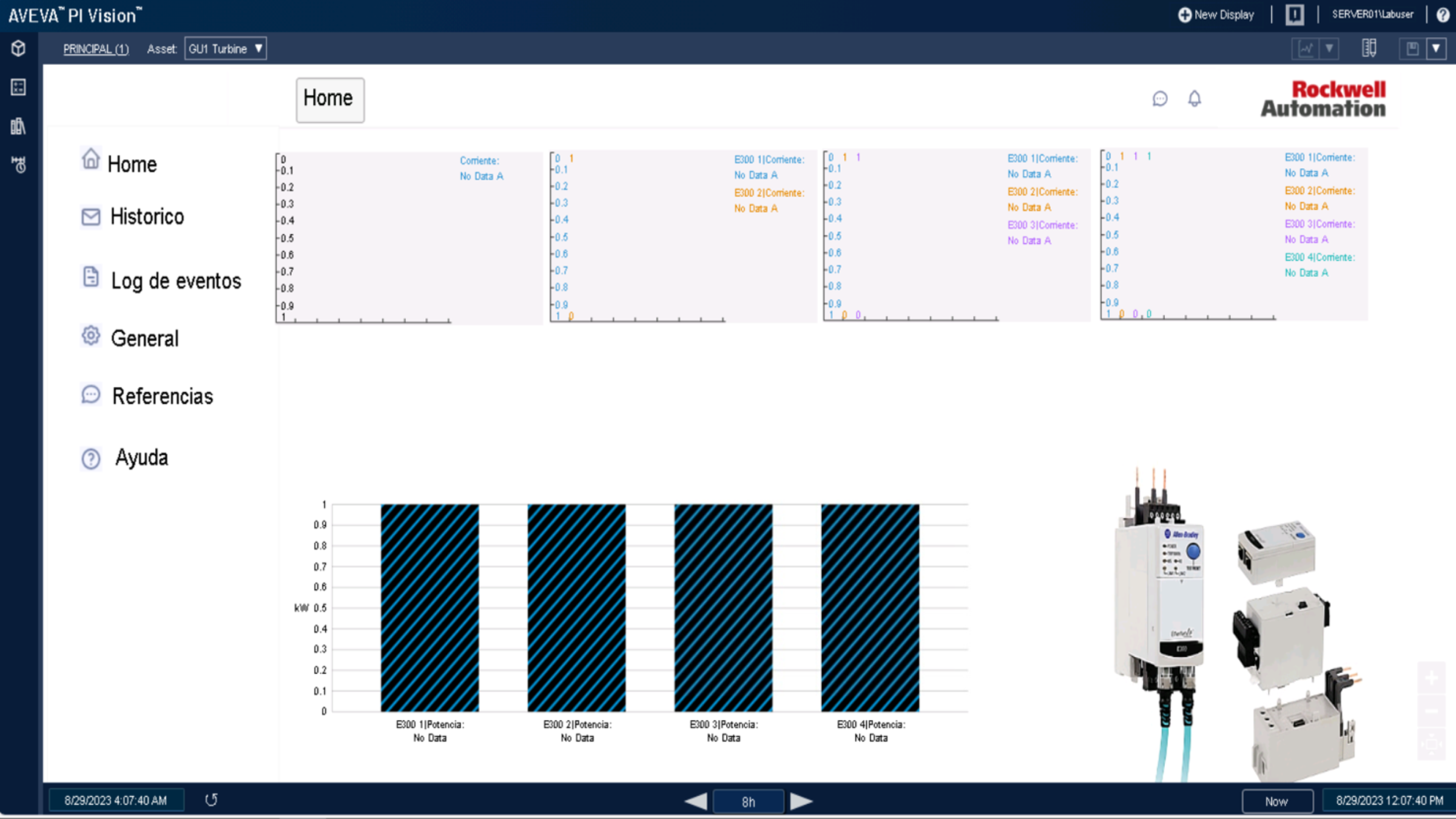Click the SERVER01\Labuser account name
Viewport: 1456px width, 819px height.
[x=1372, y=15]
